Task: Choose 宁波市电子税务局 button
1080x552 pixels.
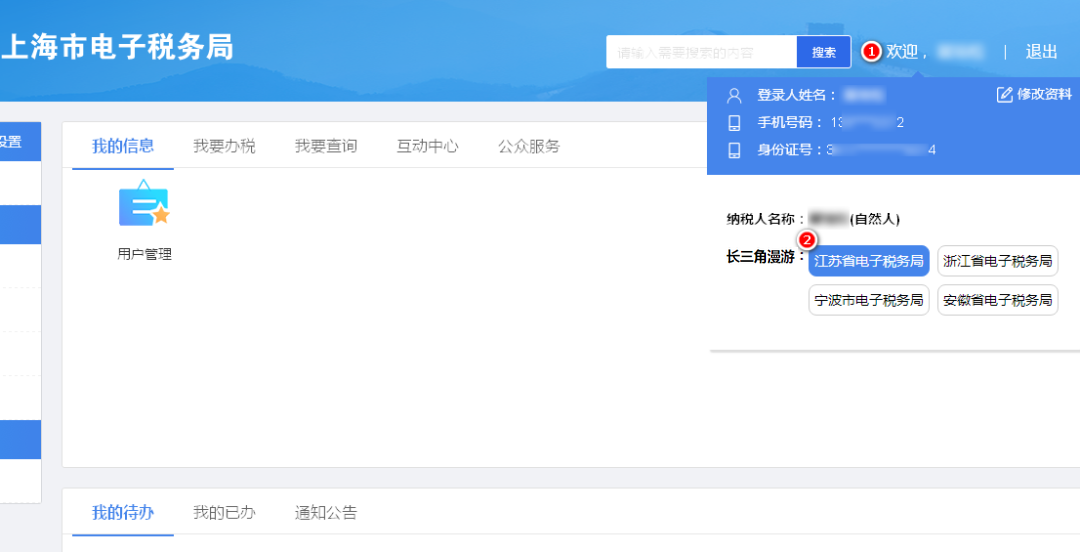Action: [x=868, y=300]
